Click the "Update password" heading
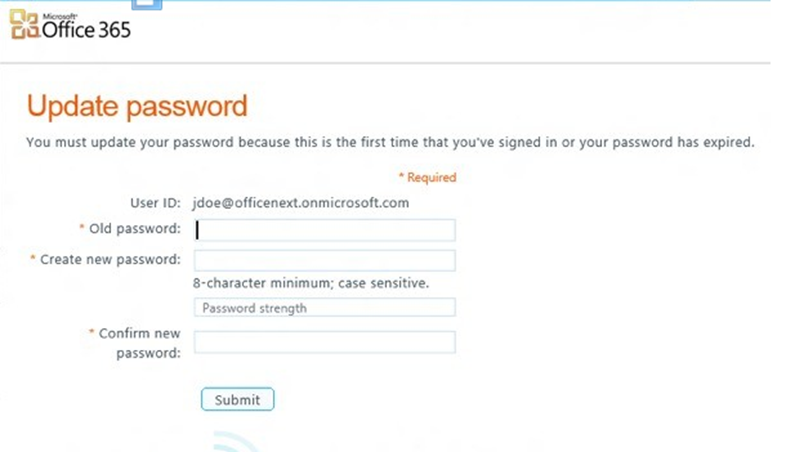The image size is (786, 452). [137, 105]
